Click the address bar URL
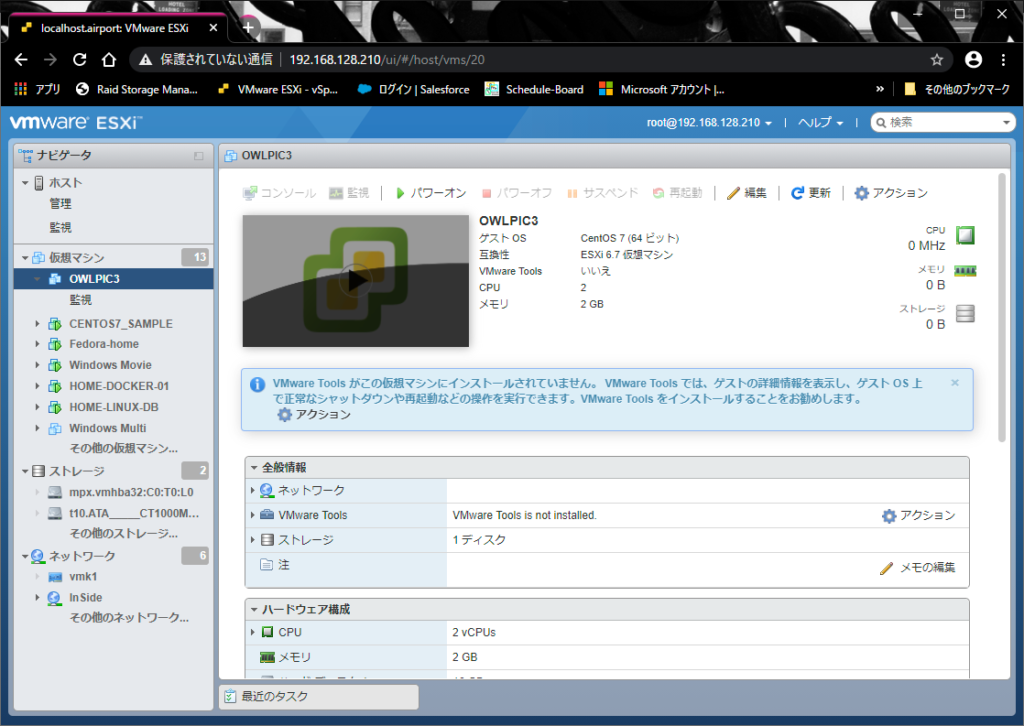The width and height of the screenshot is (1024, 726). pos(387,60)
